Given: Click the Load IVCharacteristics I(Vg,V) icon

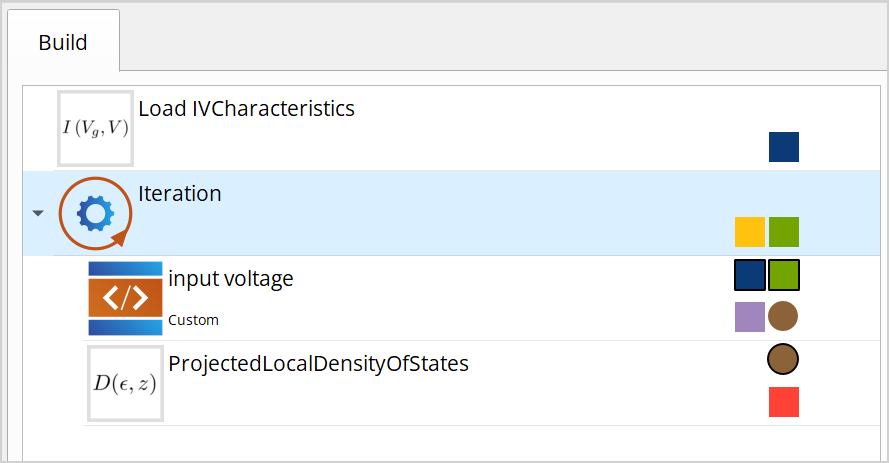Looking at the screenshot, I should point(95,128).
